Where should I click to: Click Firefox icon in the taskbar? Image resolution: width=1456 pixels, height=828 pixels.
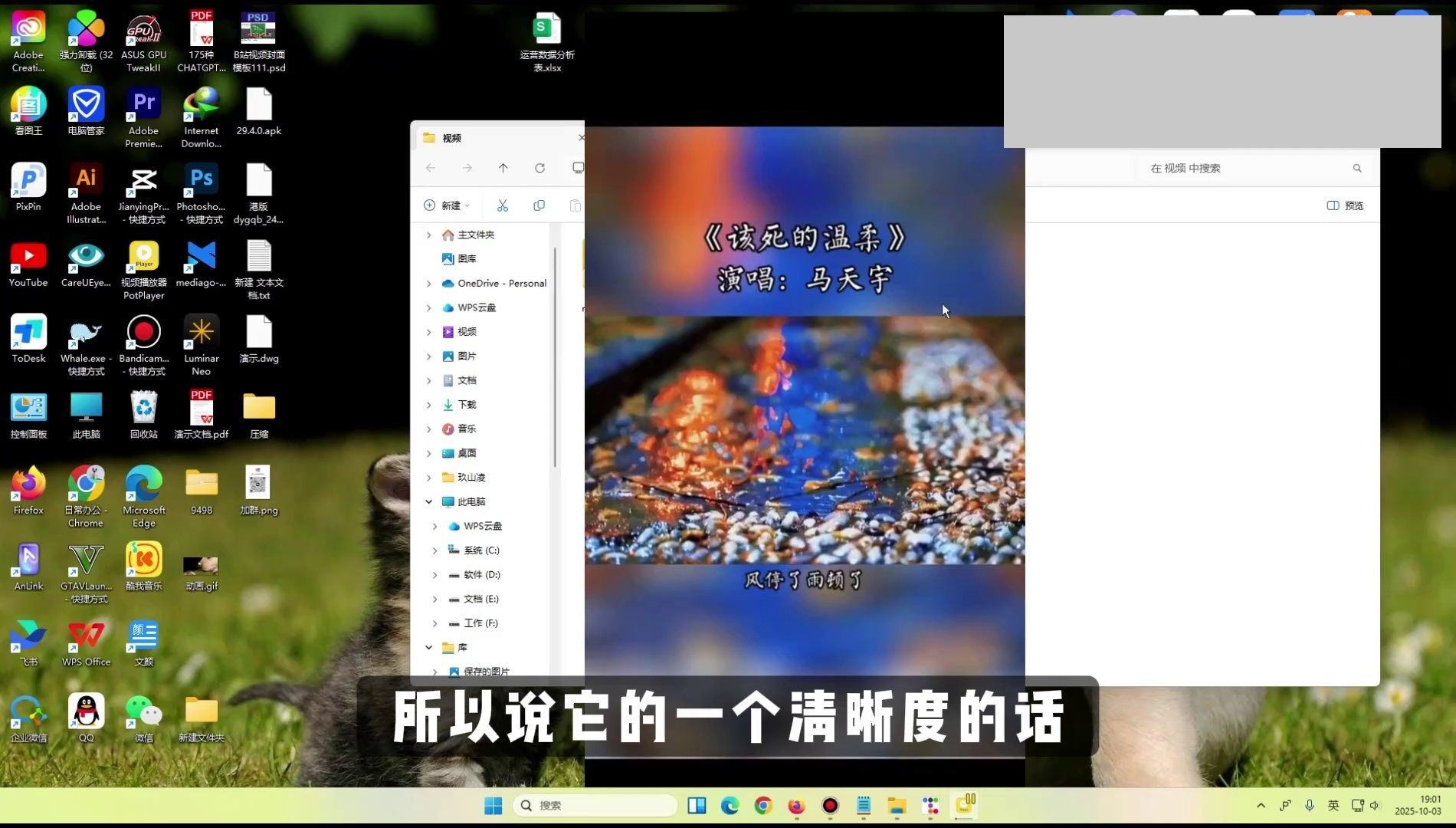click(x=797, y=806)
